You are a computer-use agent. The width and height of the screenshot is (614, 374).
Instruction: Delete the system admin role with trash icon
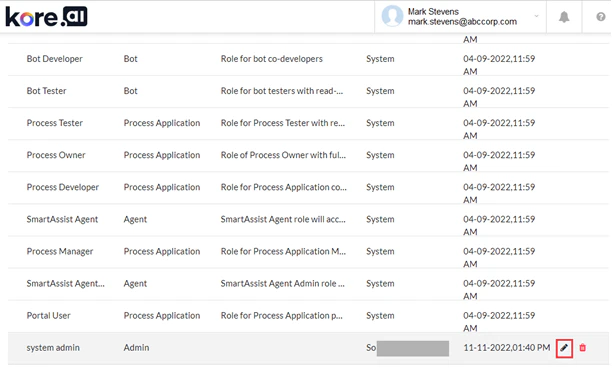(583, 348)
